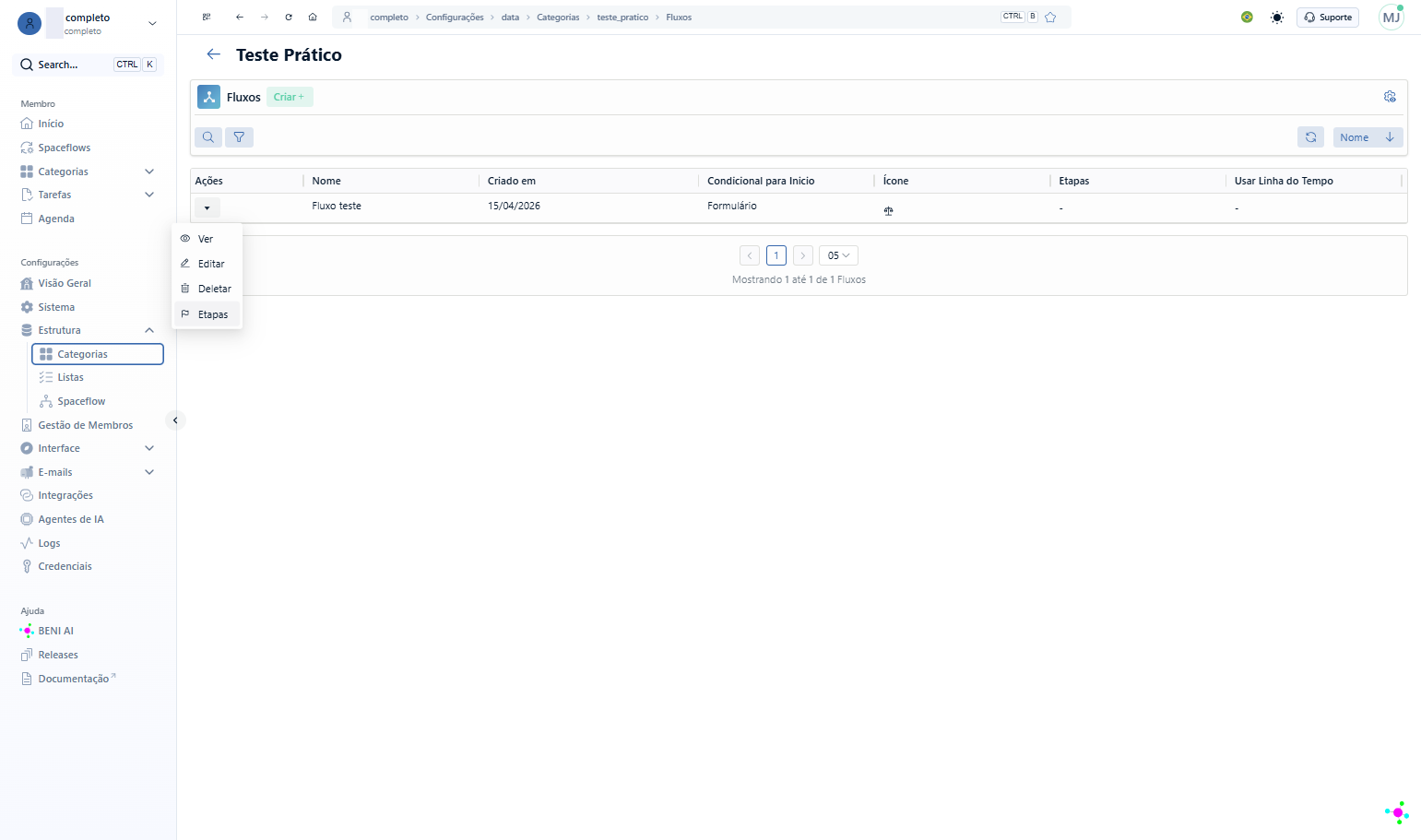Open the filter funnel icon

point(239,137)
